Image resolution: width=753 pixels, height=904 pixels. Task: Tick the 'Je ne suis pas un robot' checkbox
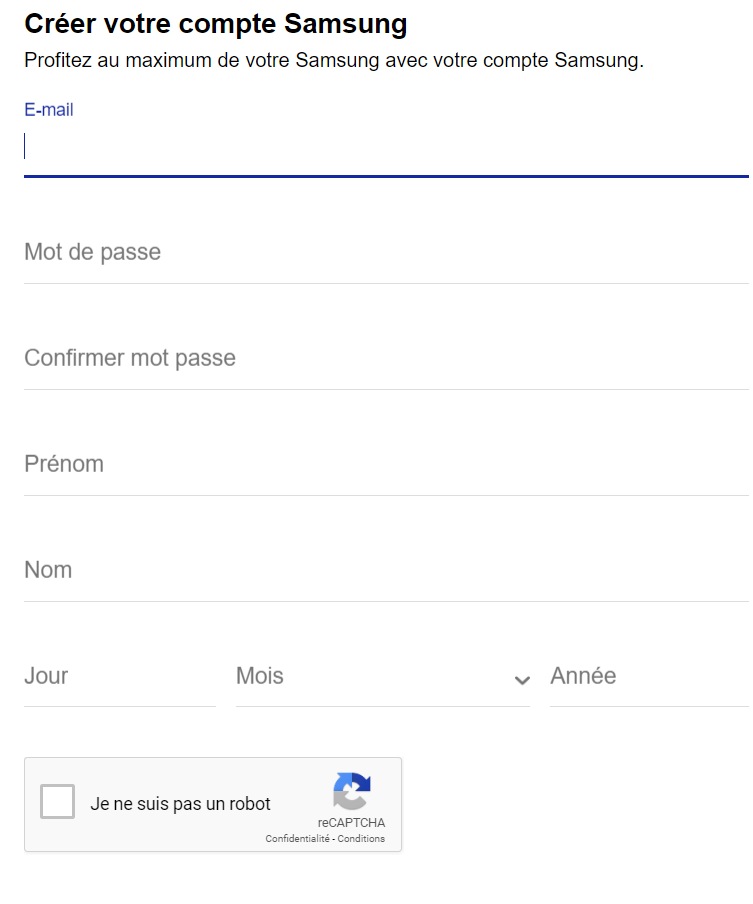click(57, 801)
